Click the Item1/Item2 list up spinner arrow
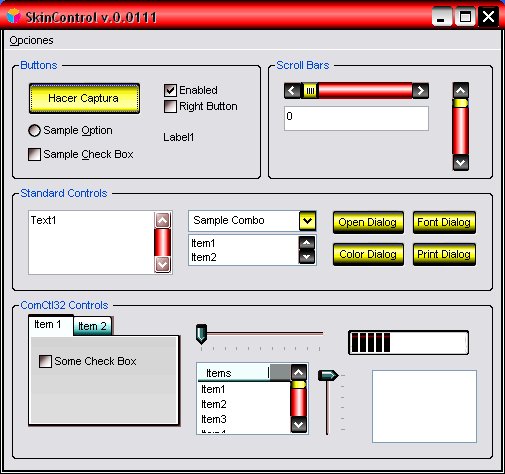 coord(307,243)
